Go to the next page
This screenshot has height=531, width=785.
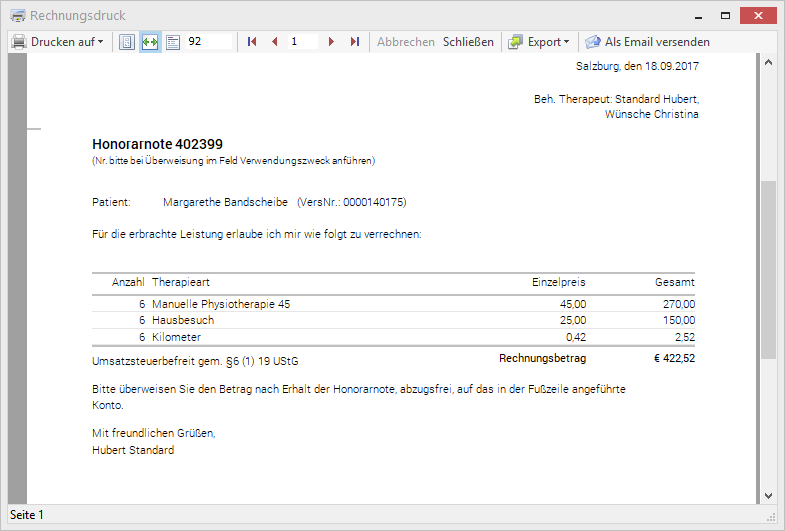coord(331,42)
